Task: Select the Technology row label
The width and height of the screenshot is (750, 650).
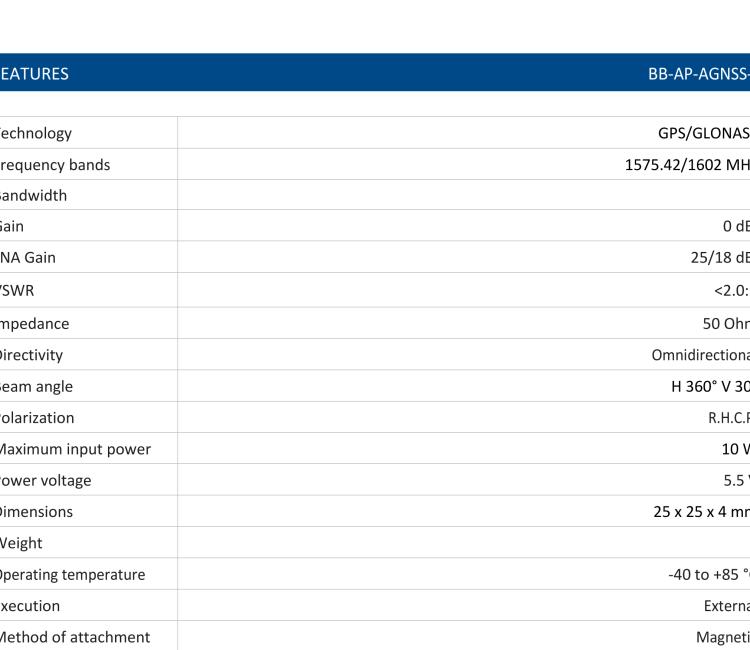Action: tap(36, 133)
